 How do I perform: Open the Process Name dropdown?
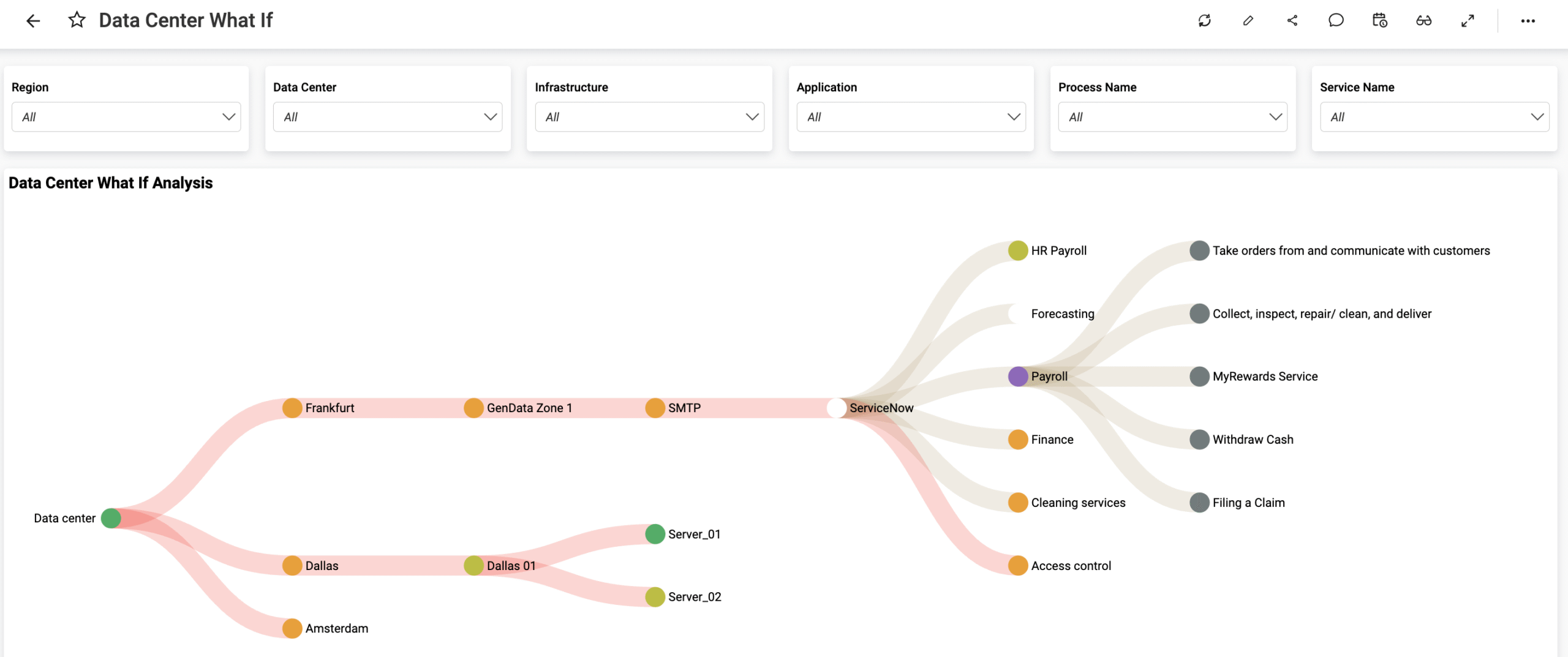coord(1172,117)
